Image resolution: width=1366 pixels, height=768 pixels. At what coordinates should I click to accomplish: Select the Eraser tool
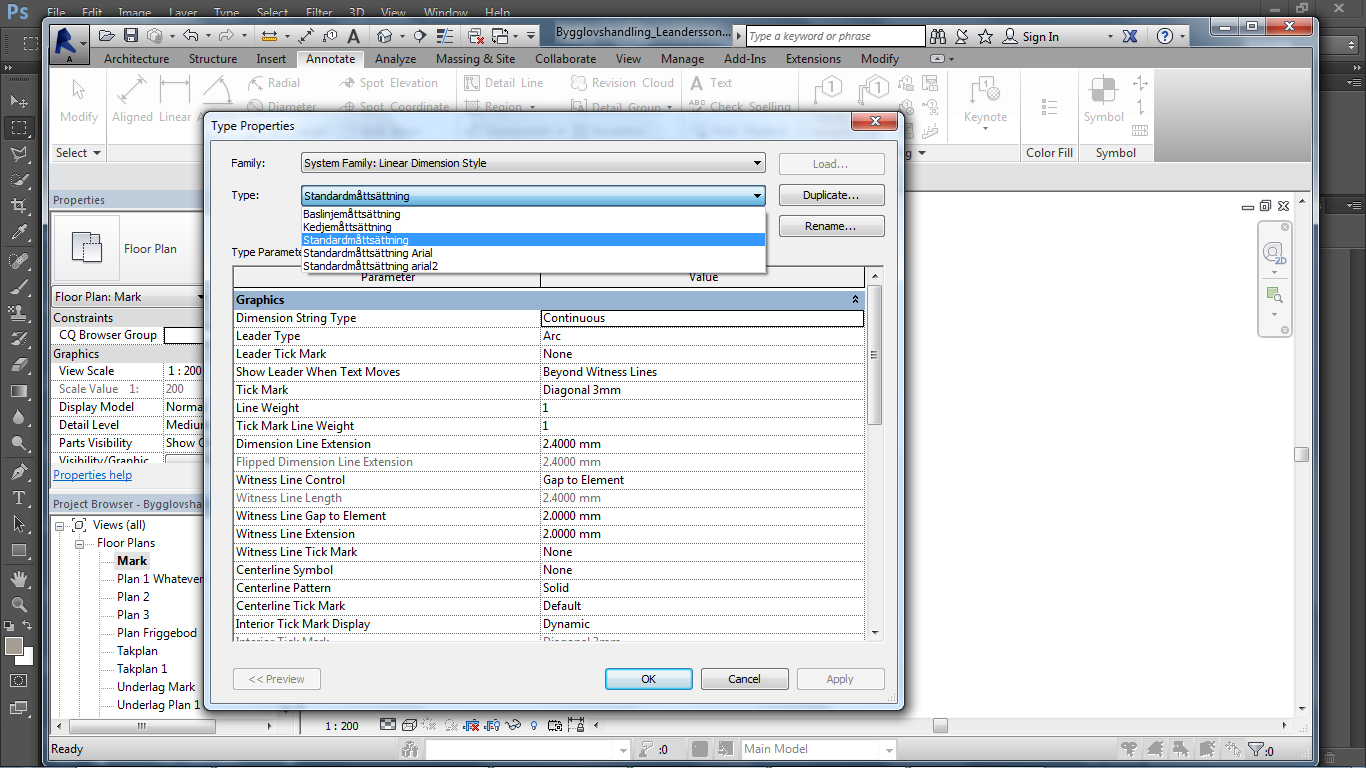coord(19,365)
